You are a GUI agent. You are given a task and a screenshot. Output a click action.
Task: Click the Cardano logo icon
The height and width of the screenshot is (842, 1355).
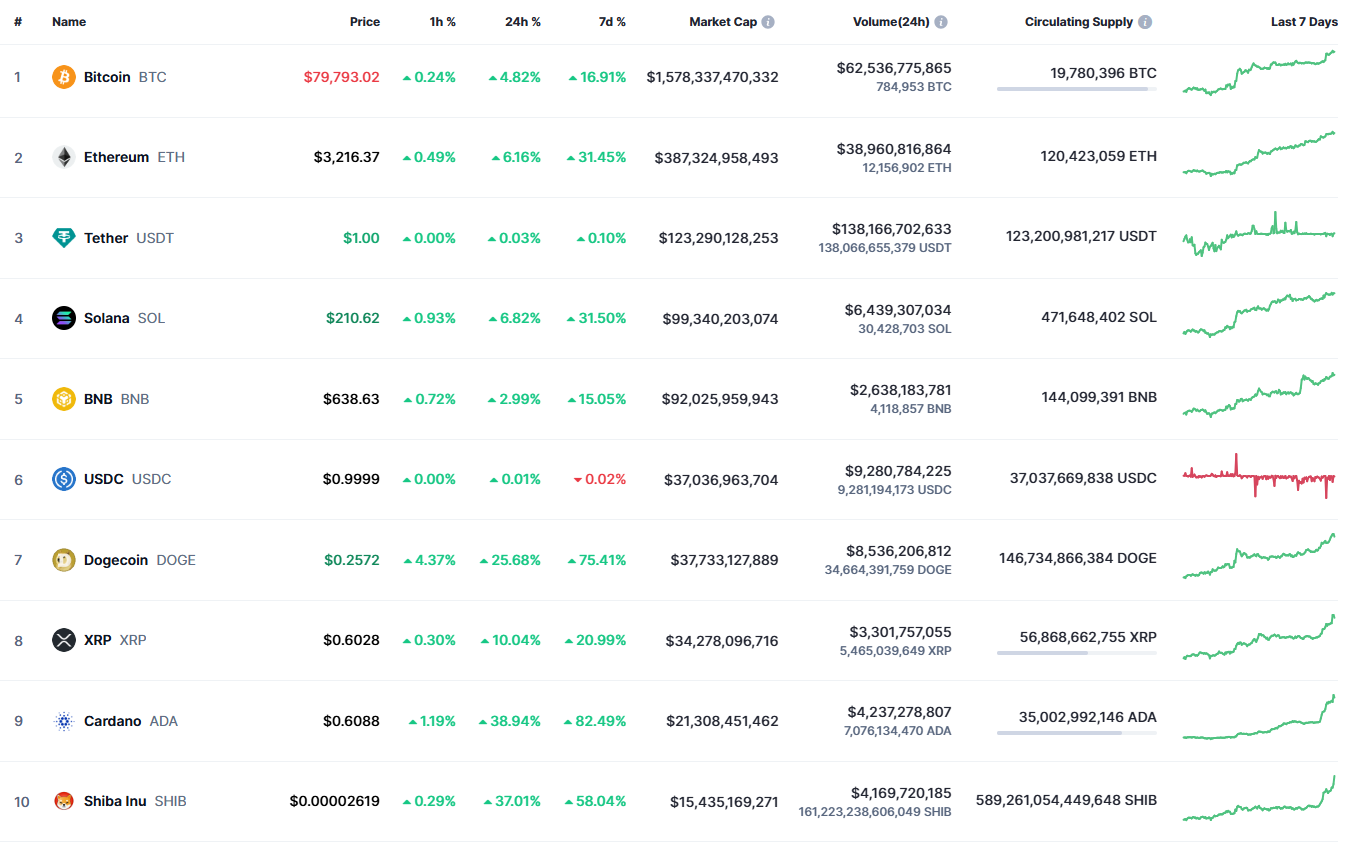tap(64, 721)
